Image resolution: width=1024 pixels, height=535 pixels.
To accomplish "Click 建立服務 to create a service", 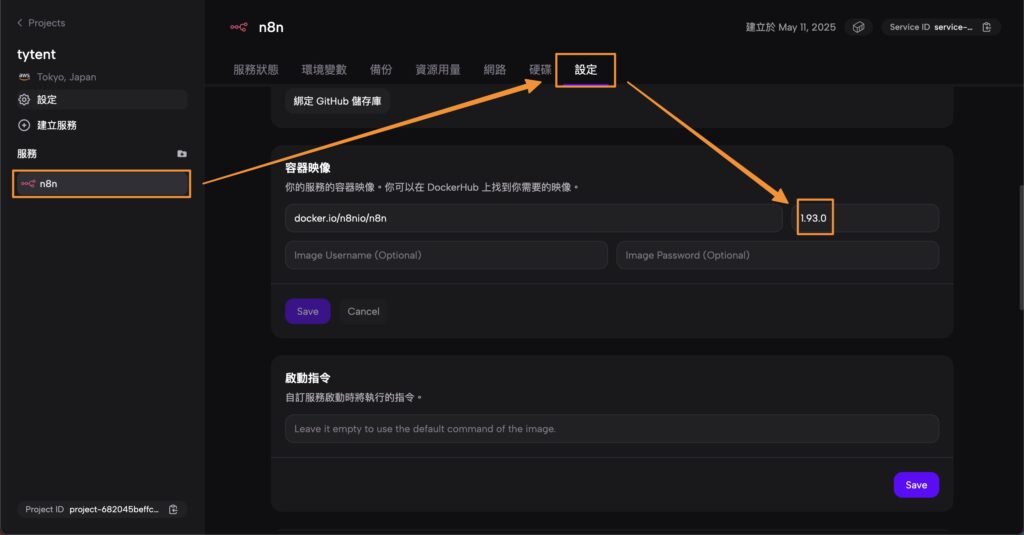I will pyautogui.click(x=57, y=125).
